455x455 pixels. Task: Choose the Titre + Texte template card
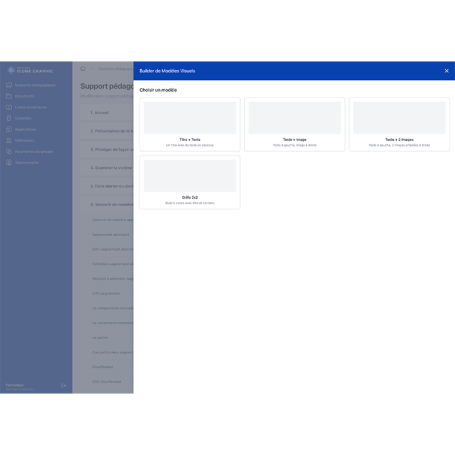coord(190,124)
